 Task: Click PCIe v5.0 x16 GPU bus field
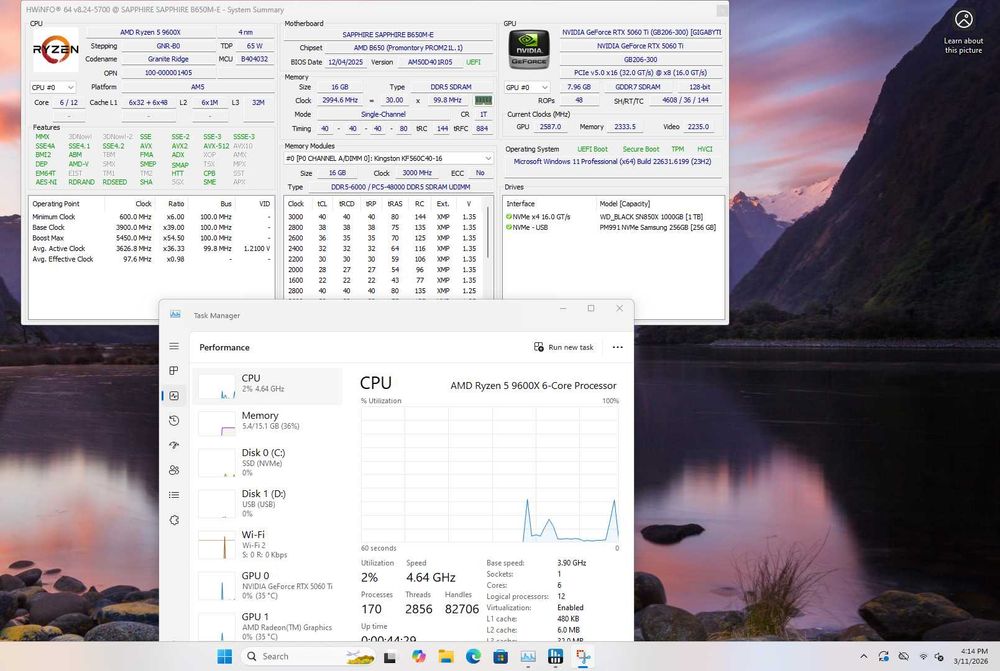coord(640,73)
